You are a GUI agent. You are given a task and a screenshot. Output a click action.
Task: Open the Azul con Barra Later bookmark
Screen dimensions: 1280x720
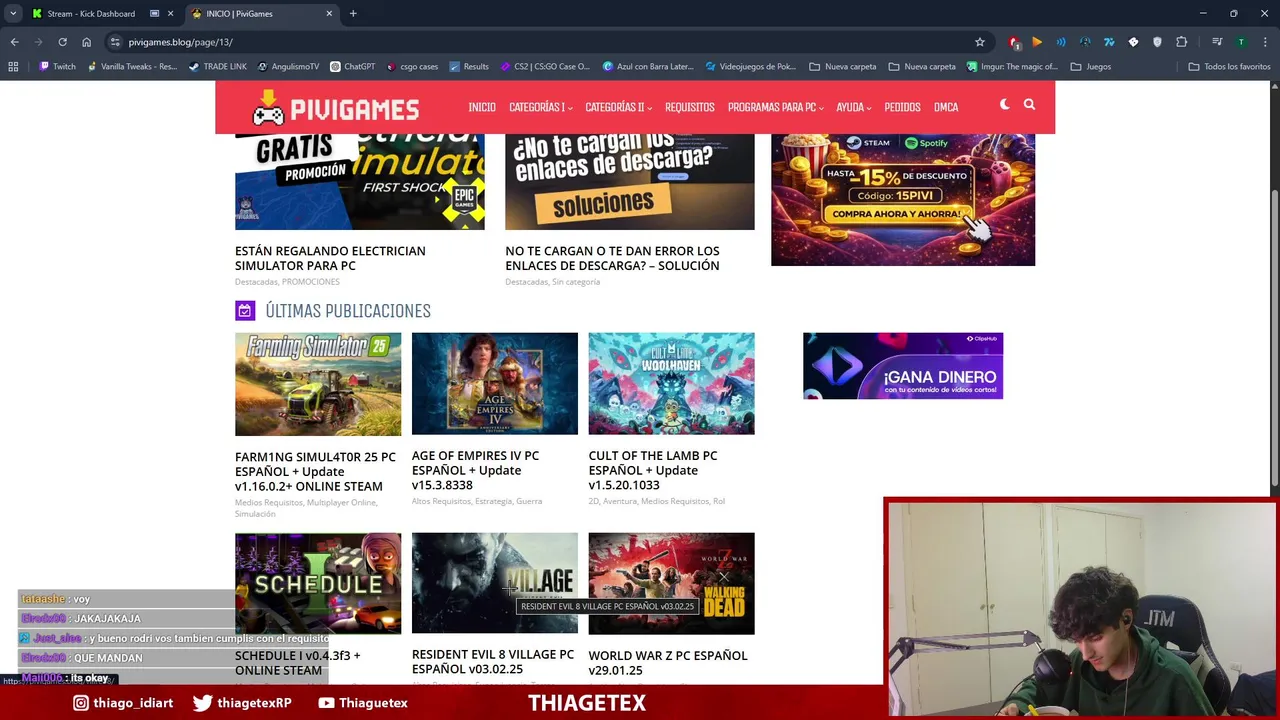pos(647,67)
